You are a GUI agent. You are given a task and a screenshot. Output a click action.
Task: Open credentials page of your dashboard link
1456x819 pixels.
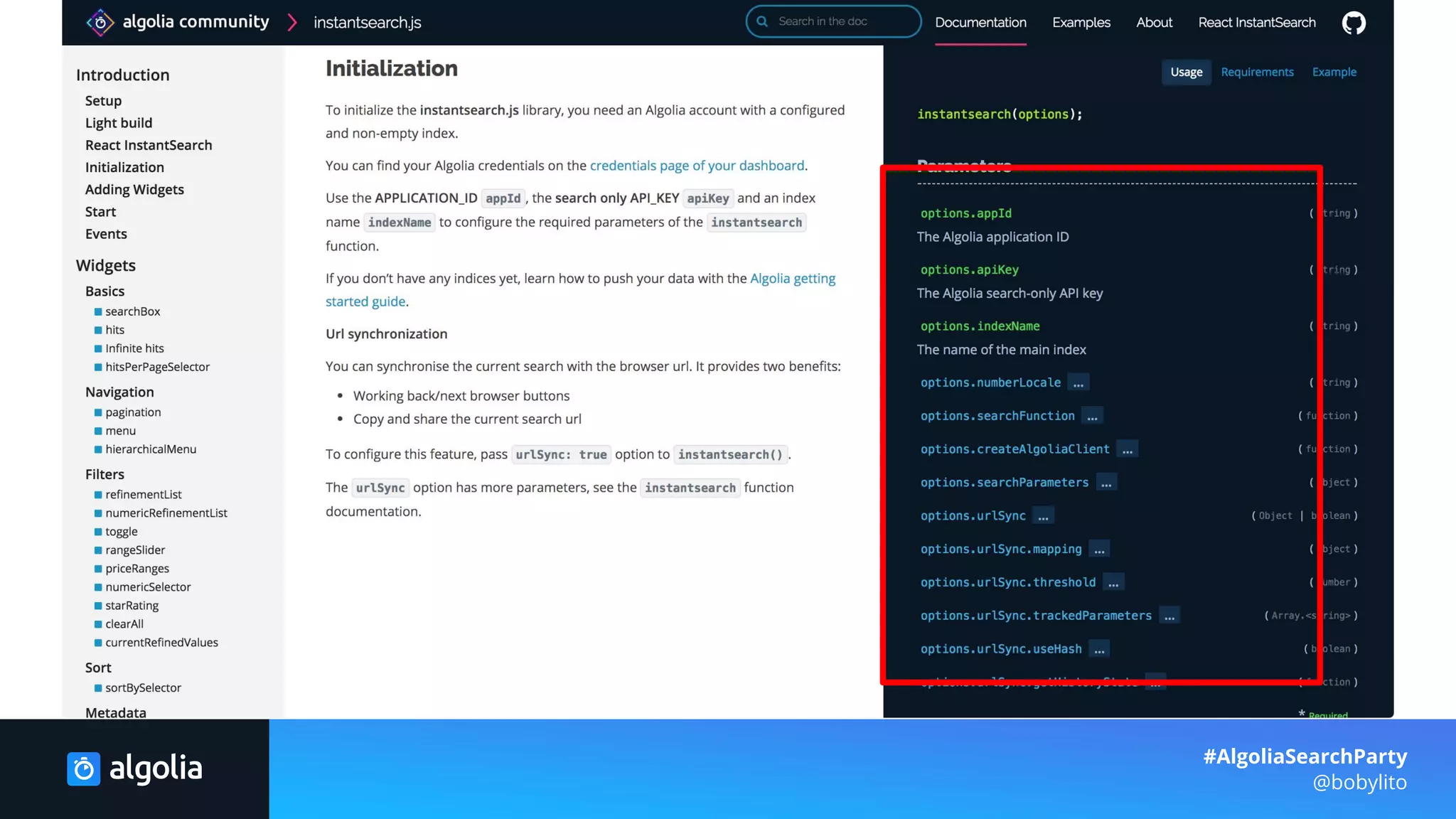(697, 166)
